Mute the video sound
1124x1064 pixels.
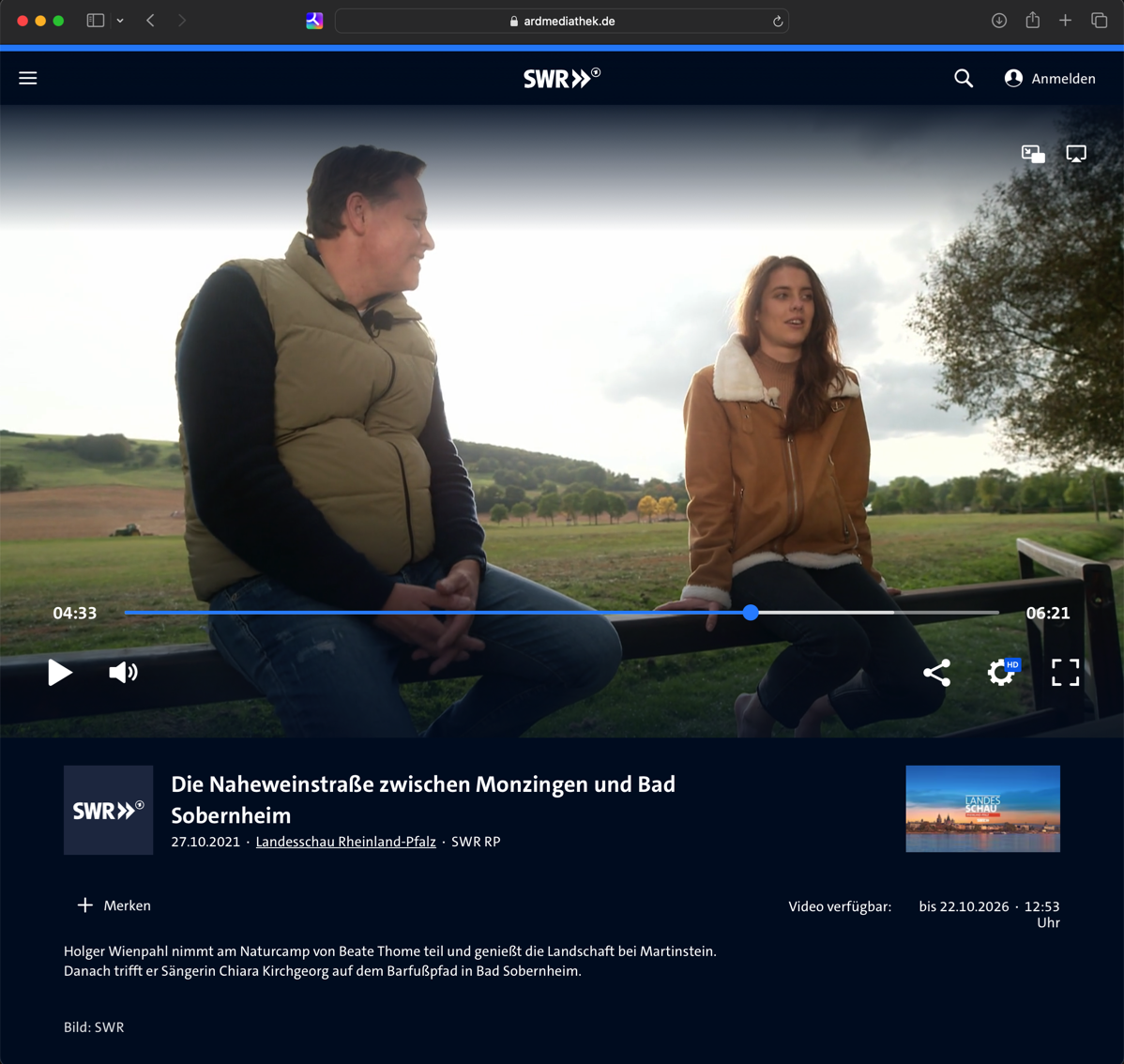tap(123, 672)
